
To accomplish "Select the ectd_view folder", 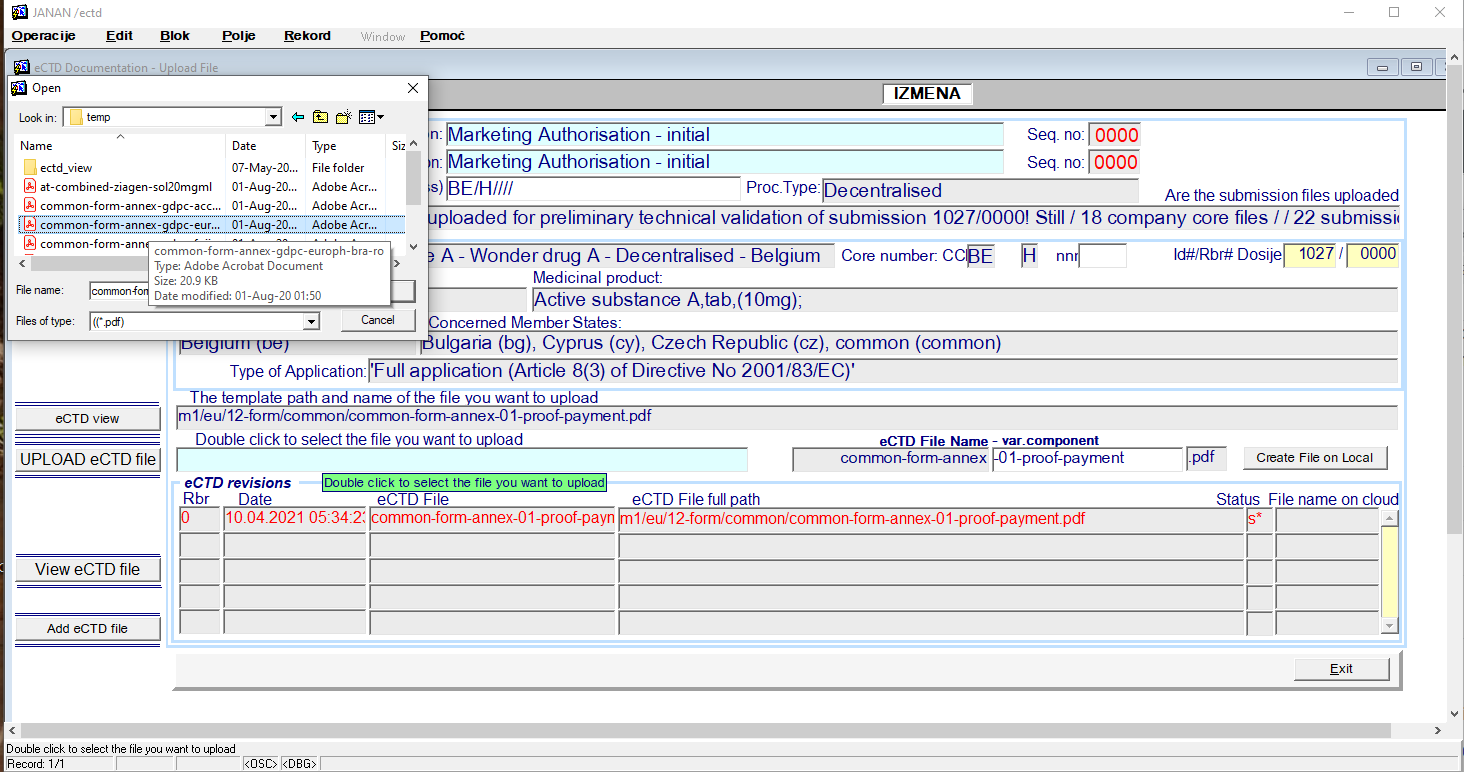I will tap(66, 168).
